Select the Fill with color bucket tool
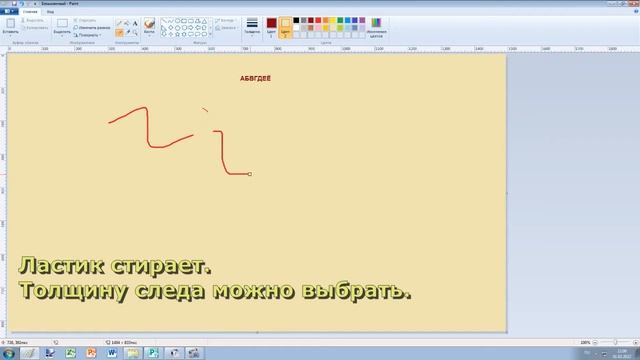Screen dimensions: 640x360 click(x=127, y=23)
